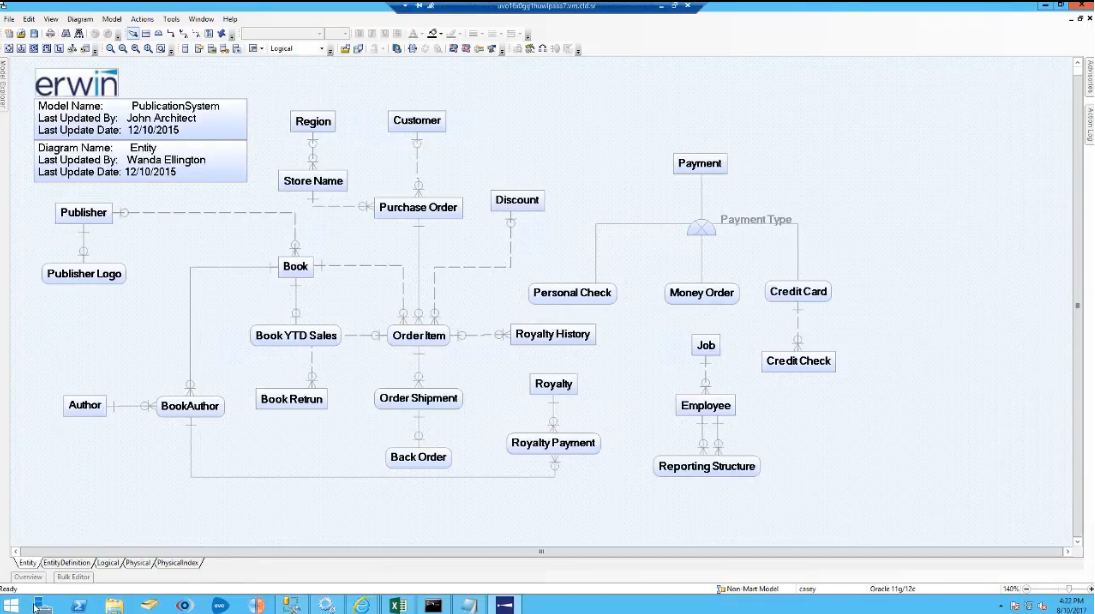Choose the pointer Select tool

(x=133, y=34)
